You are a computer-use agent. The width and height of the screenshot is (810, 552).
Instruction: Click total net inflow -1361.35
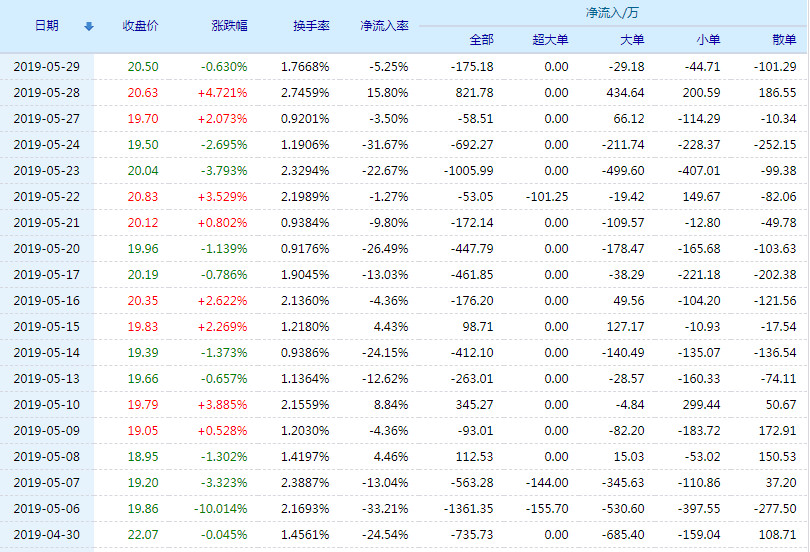click(469, 509)
